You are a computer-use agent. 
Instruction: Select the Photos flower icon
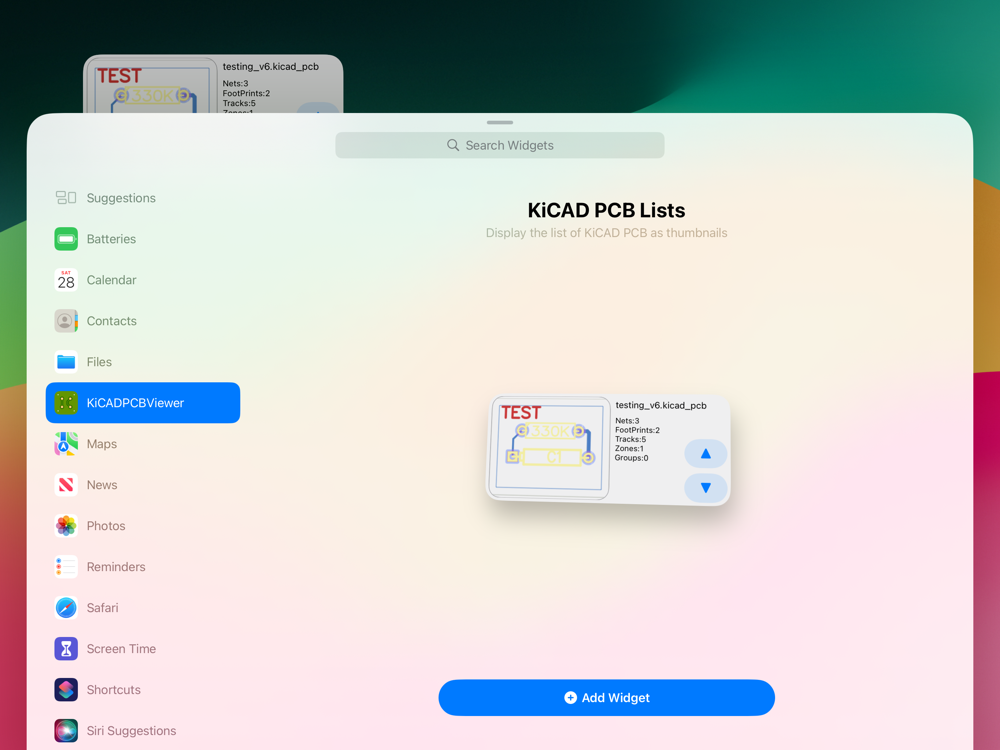[66, 526]
